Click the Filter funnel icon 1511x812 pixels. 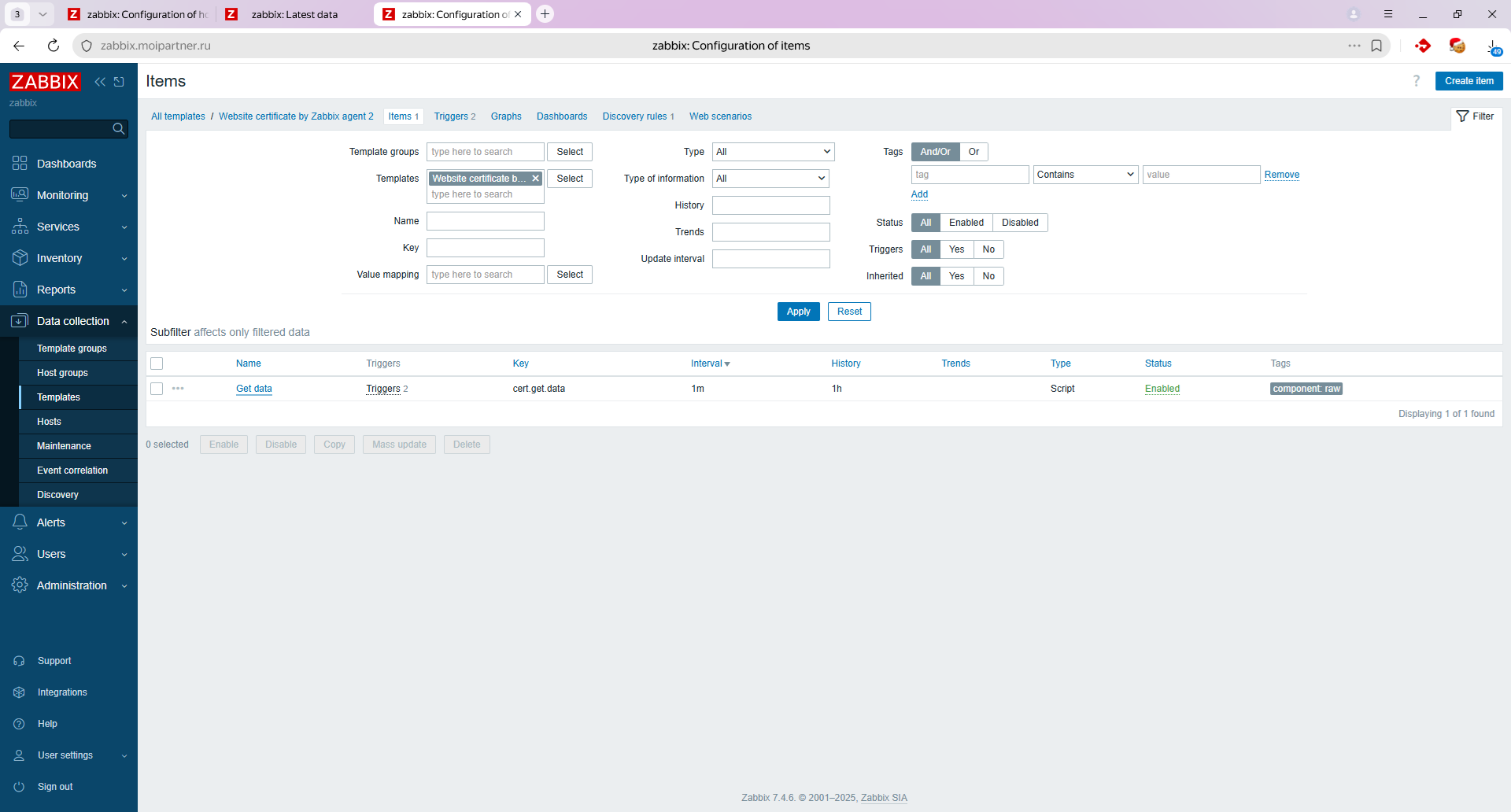(1462, 116)
